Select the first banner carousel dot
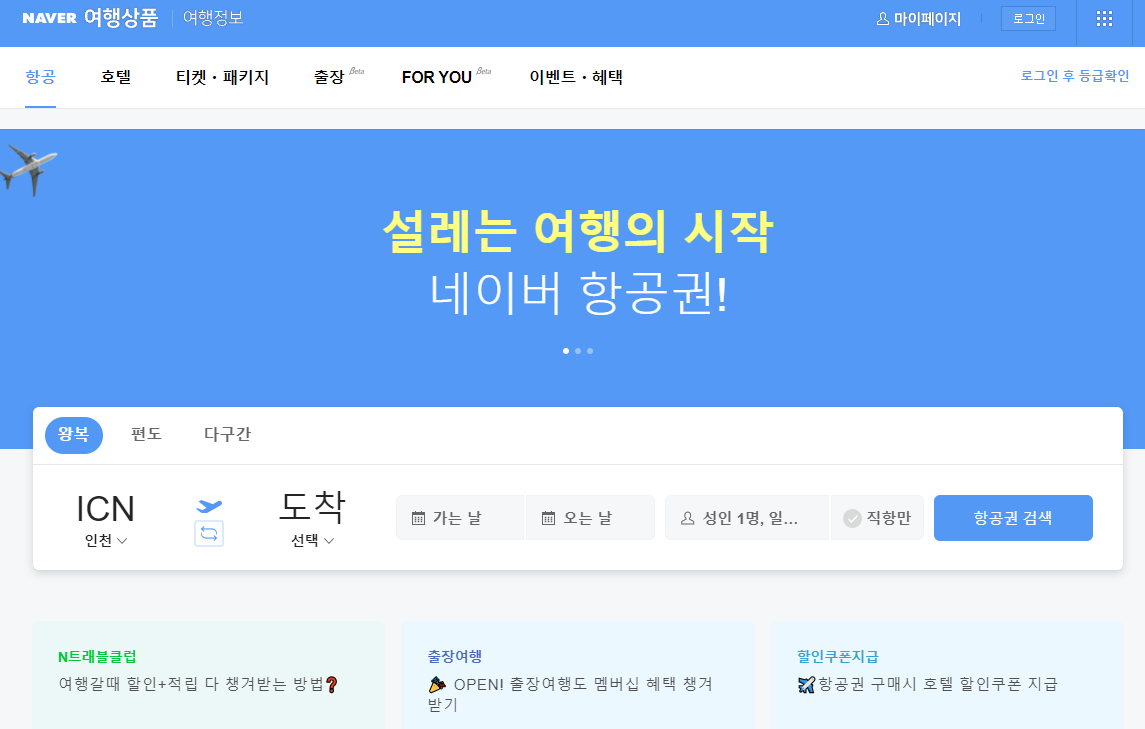 pyautogui.click(x=566, y=351)
